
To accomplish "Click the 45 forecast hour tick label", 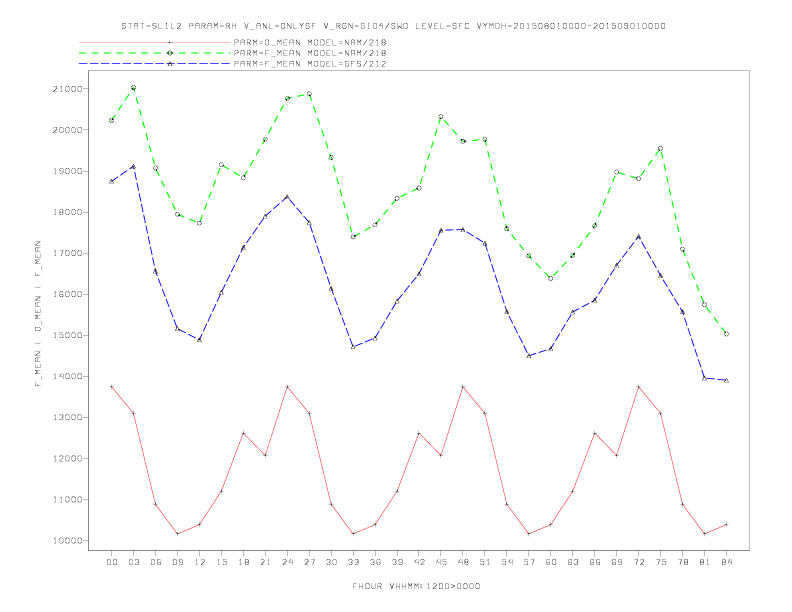I will pos(441,562).
